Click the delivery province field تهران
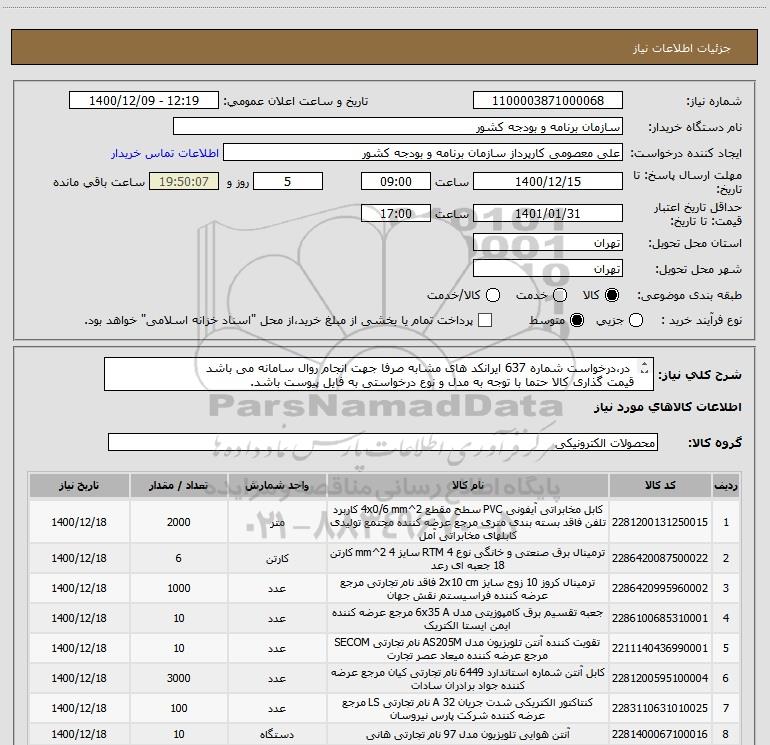This screenshot has width=770, height=745. (548, 243)
